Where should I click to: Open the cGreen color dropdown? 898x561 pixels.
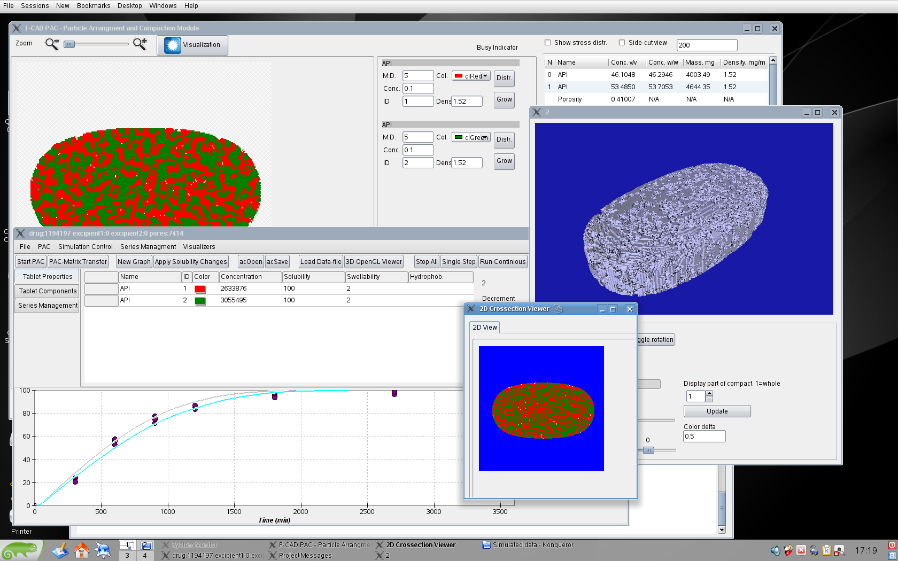tap(471, 137)
